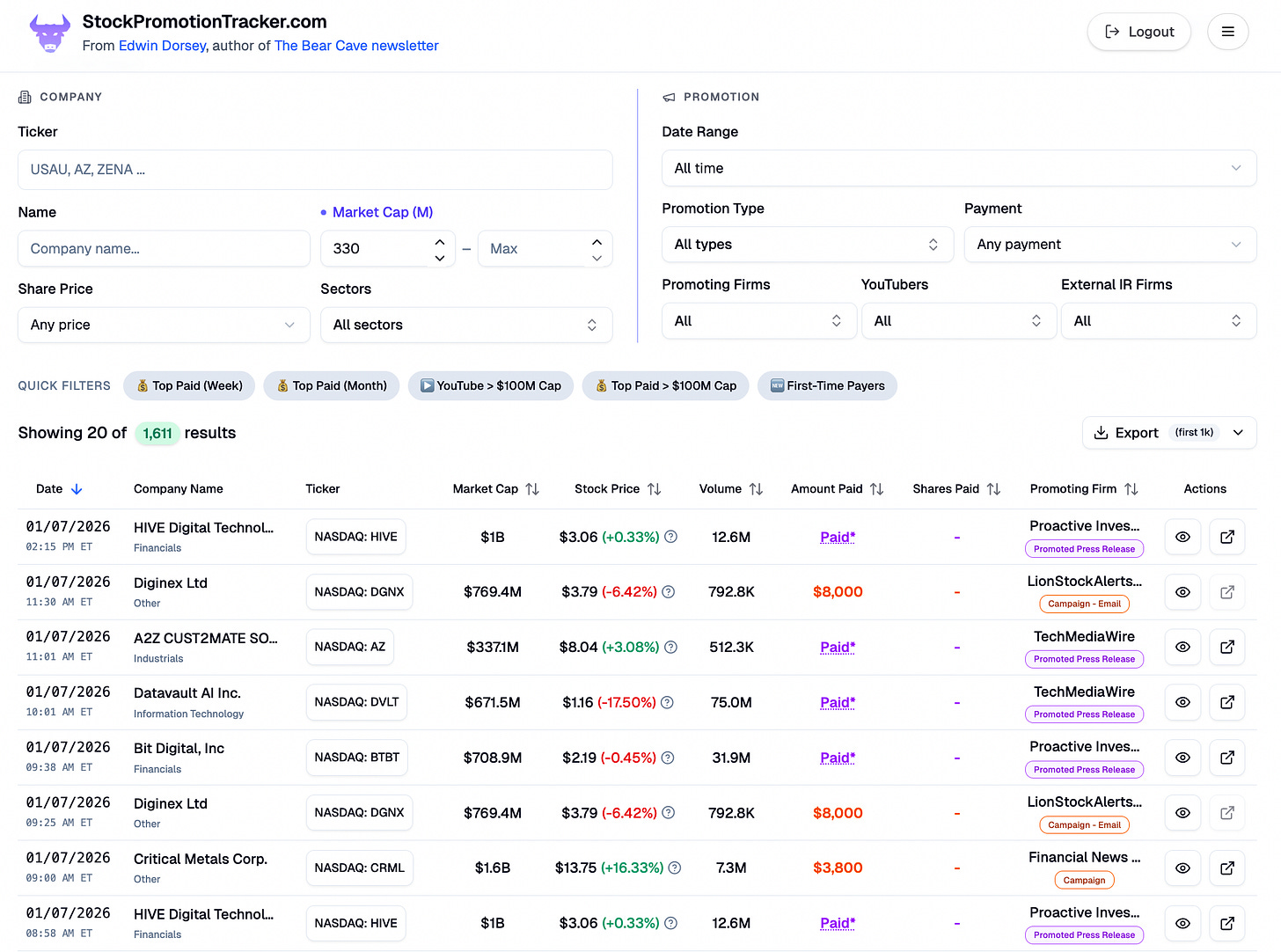Open external link for Bit Digital row
The image size is (1281, 952).
pos(1226,758)
